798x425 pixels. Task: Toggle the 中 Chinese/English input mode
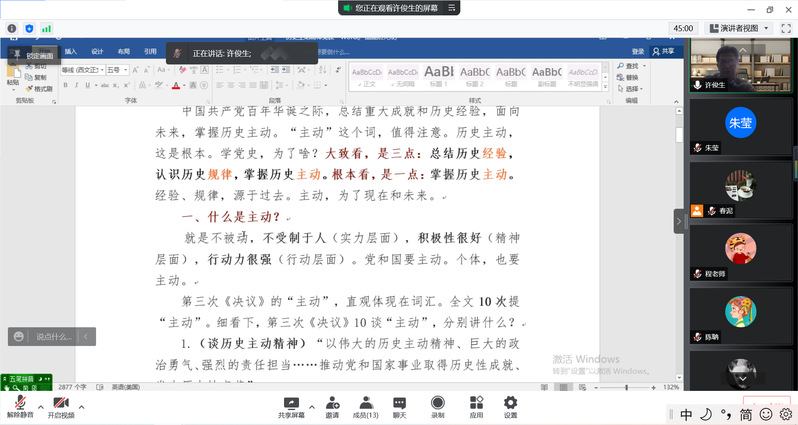pyautogui.click(x=686, y=414)
